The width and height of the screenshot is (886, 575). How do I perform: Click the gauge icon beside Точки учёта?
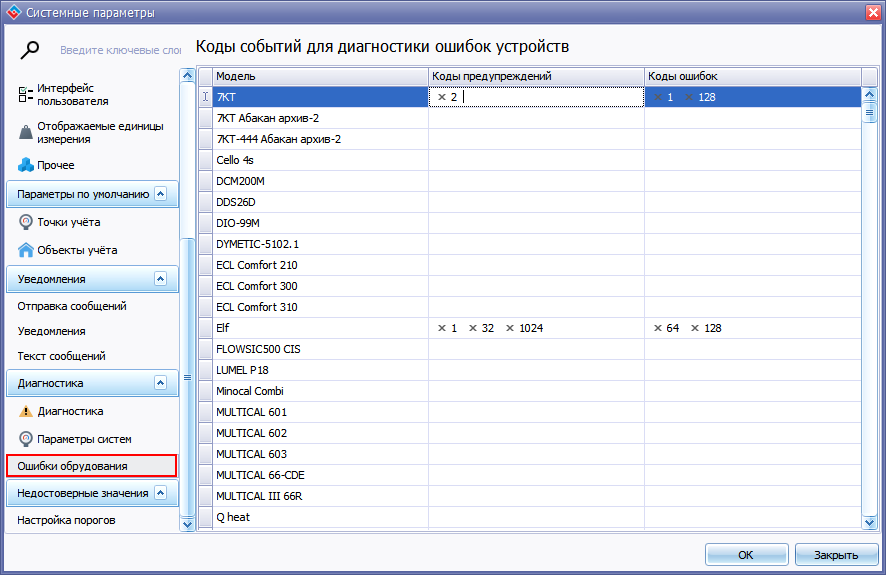coord(25,222)
